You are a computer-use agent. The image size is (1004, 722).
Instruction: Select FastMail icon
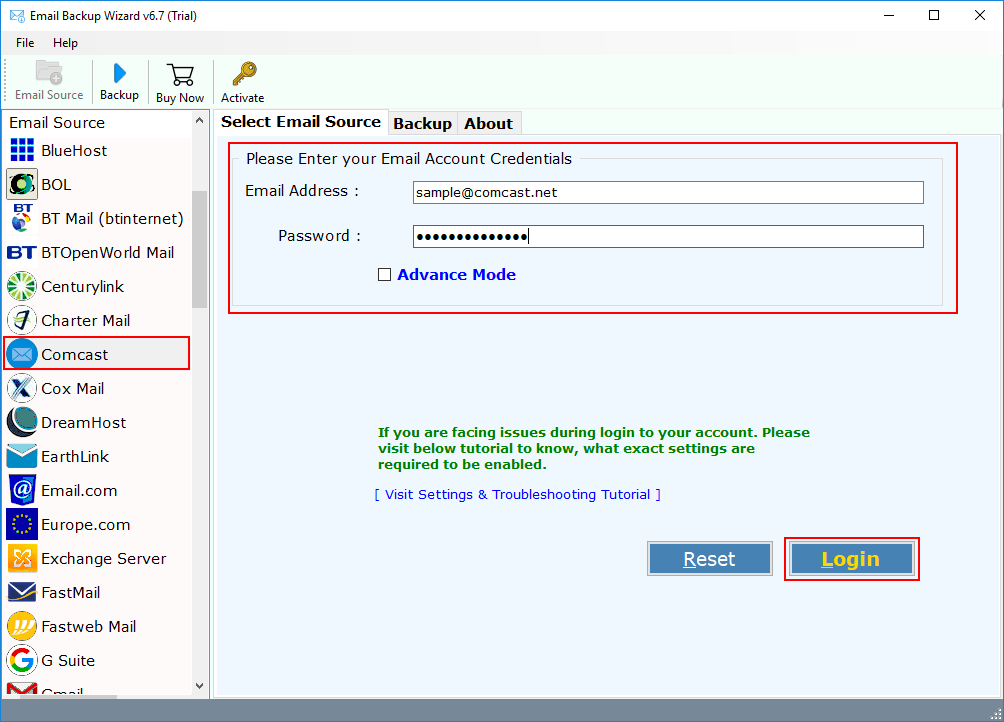[x=22, y=592]
